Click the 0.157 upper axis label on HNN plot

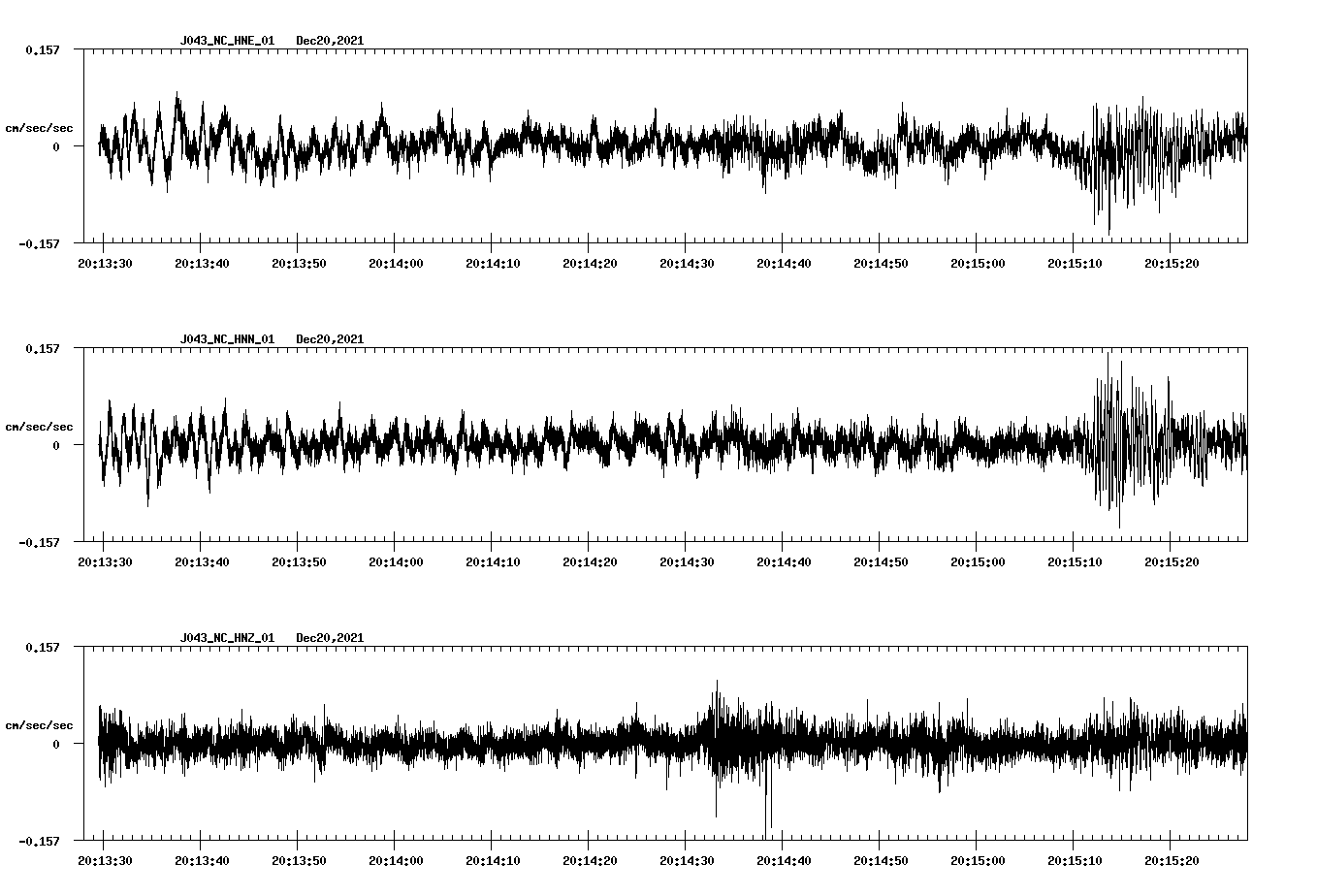pyautogui.click(x=42, y=348)
